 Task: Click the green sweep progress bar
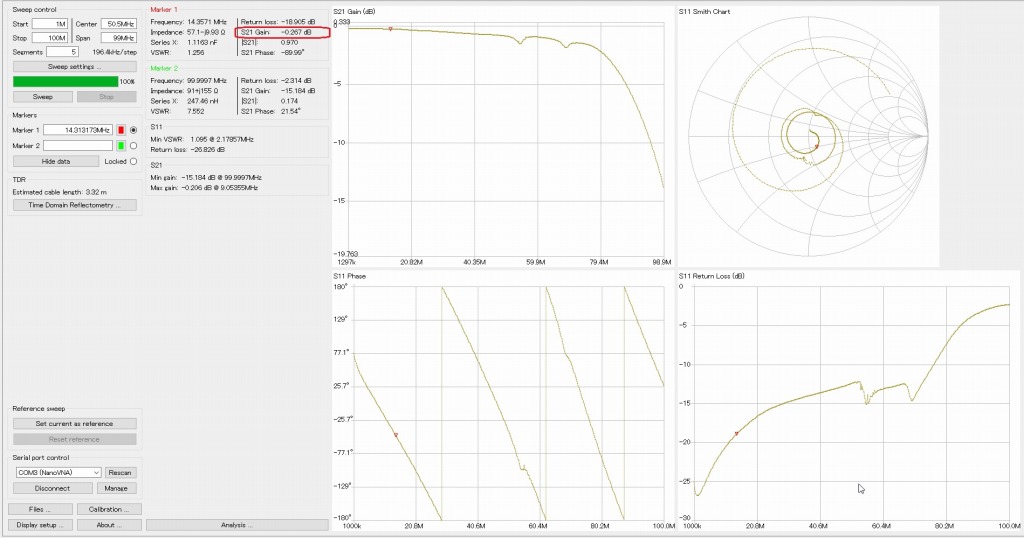(x=65, y=82)
